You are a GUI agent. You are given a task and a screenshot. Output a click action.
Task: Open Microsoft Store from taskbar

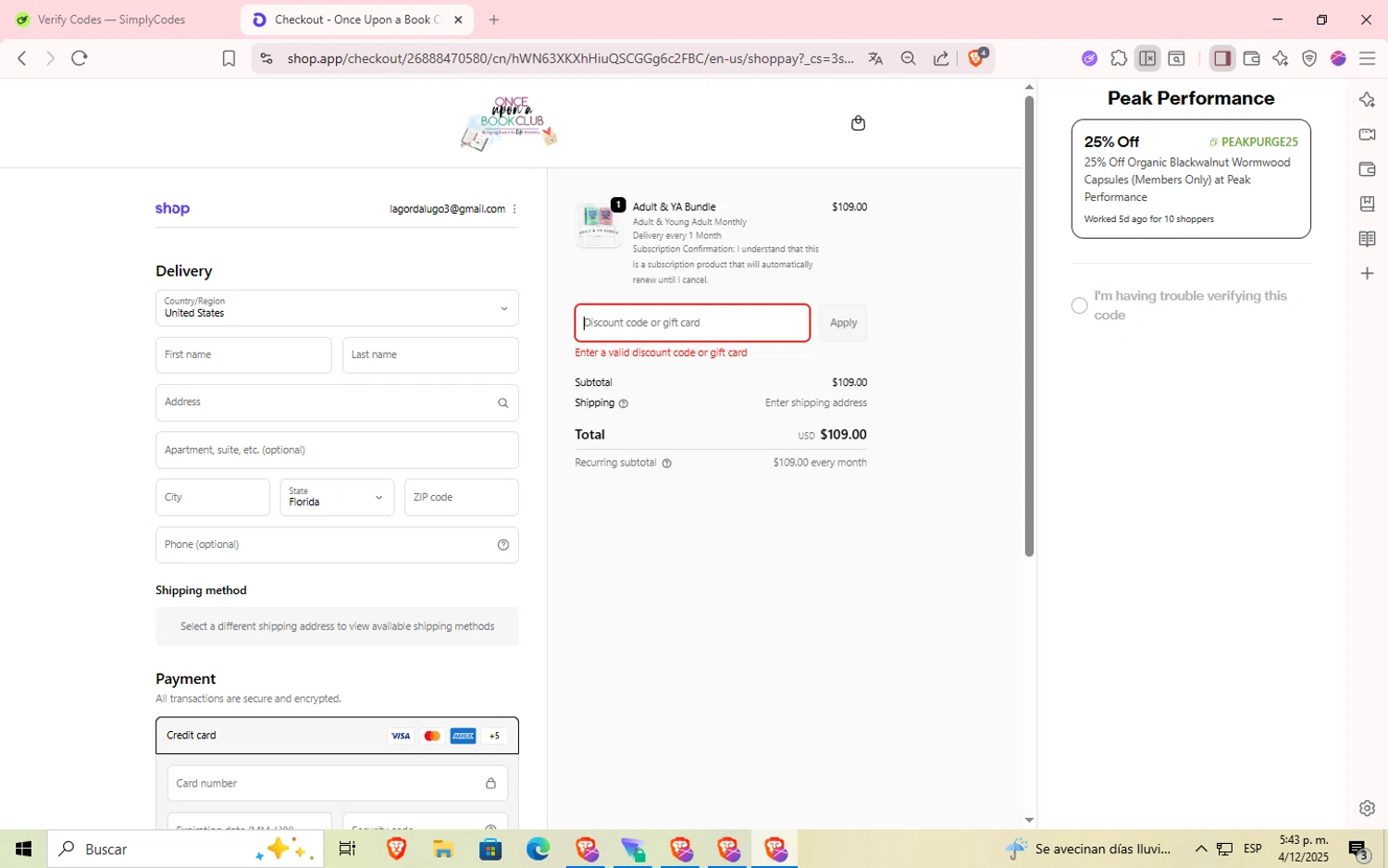click(x=490, y=849)
